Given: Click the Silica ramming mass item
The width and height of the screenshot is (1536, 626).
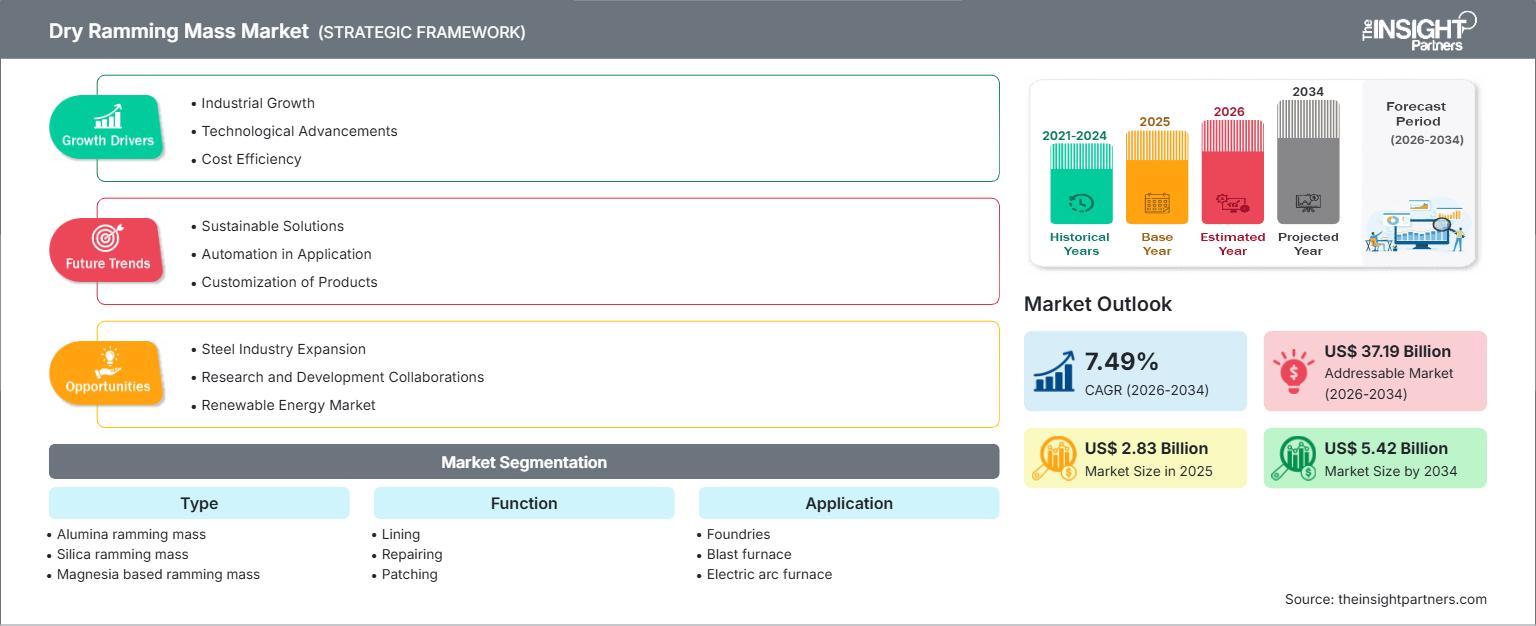Looking at the screenshot, I should point(122,554).
